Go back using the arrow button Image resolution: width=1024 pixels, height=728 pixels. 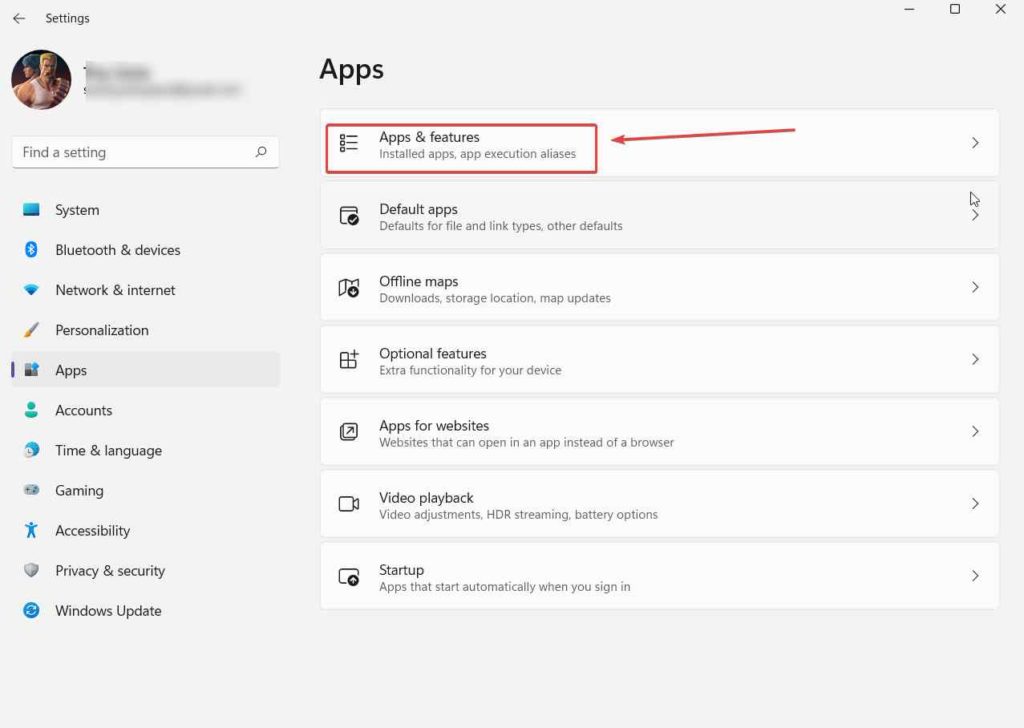pyautogui.click(x=19, y=17)
